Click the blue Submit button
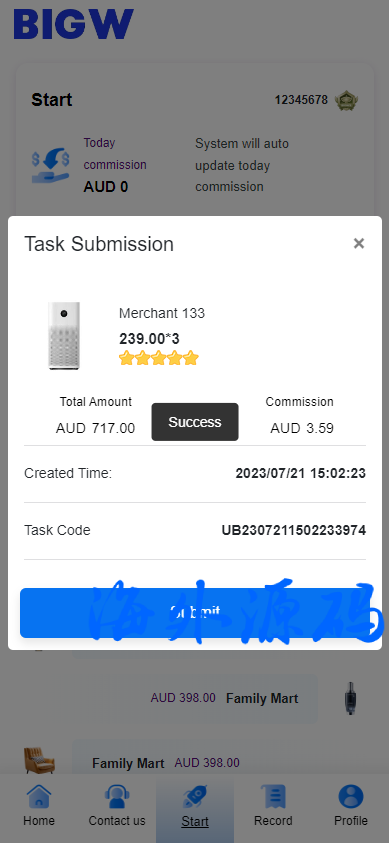Screen dimensions: 389x843 coord(194,613)
